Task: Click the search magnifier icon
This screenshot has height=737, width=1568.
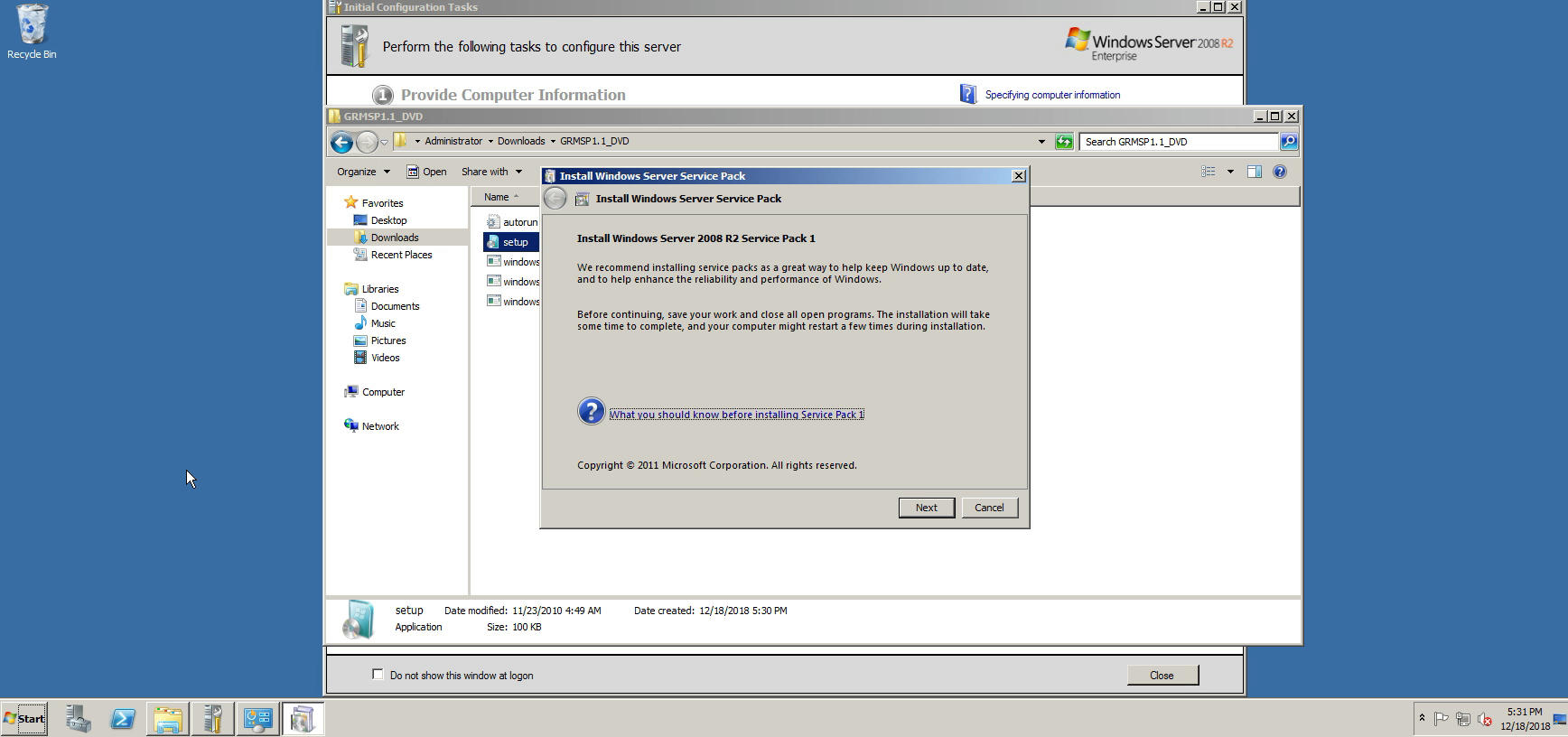Action: pyautogui.click(x=1289, y=142)
